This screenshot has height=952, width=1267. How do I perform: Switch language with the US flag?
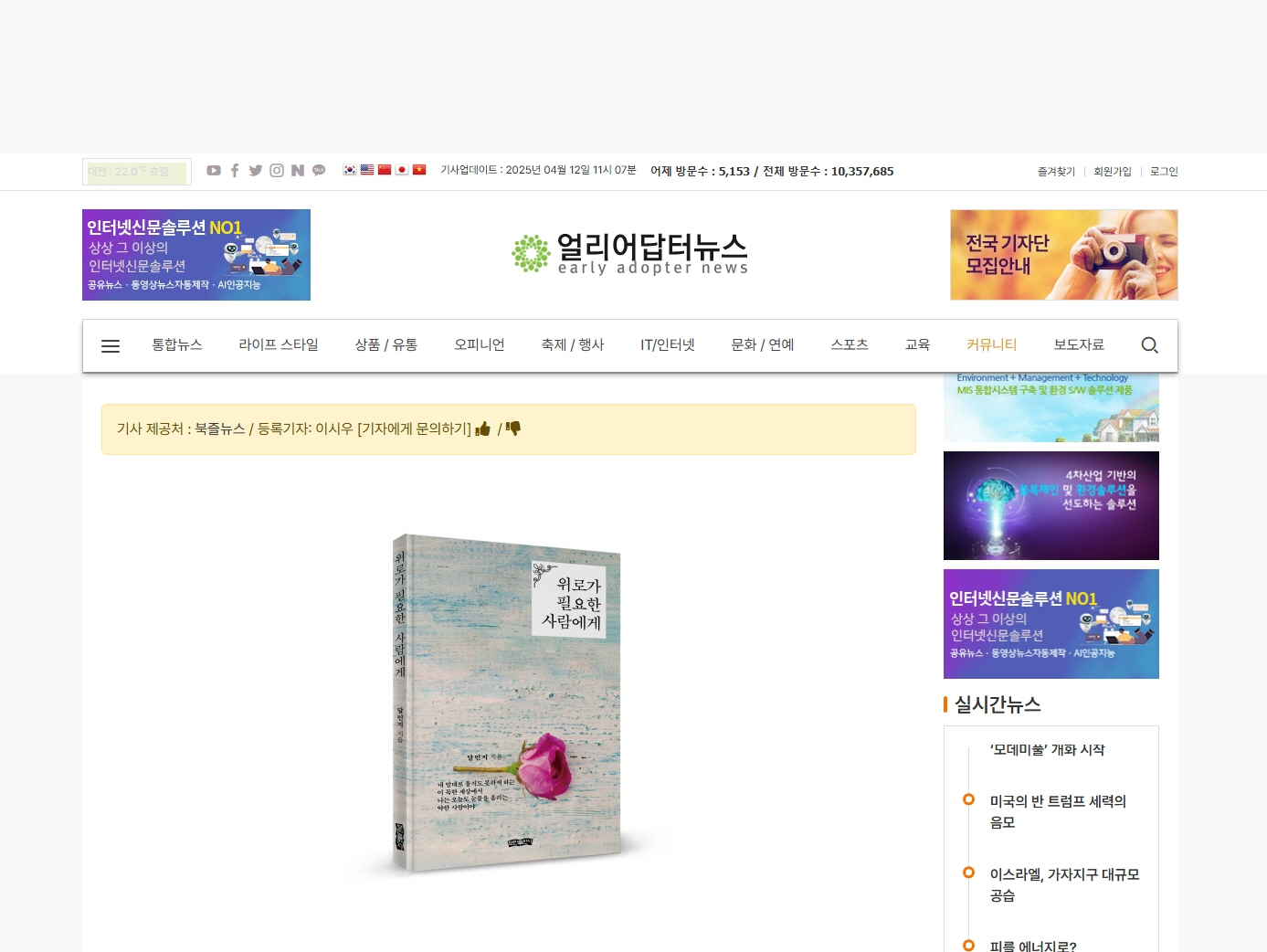[367, 170]
